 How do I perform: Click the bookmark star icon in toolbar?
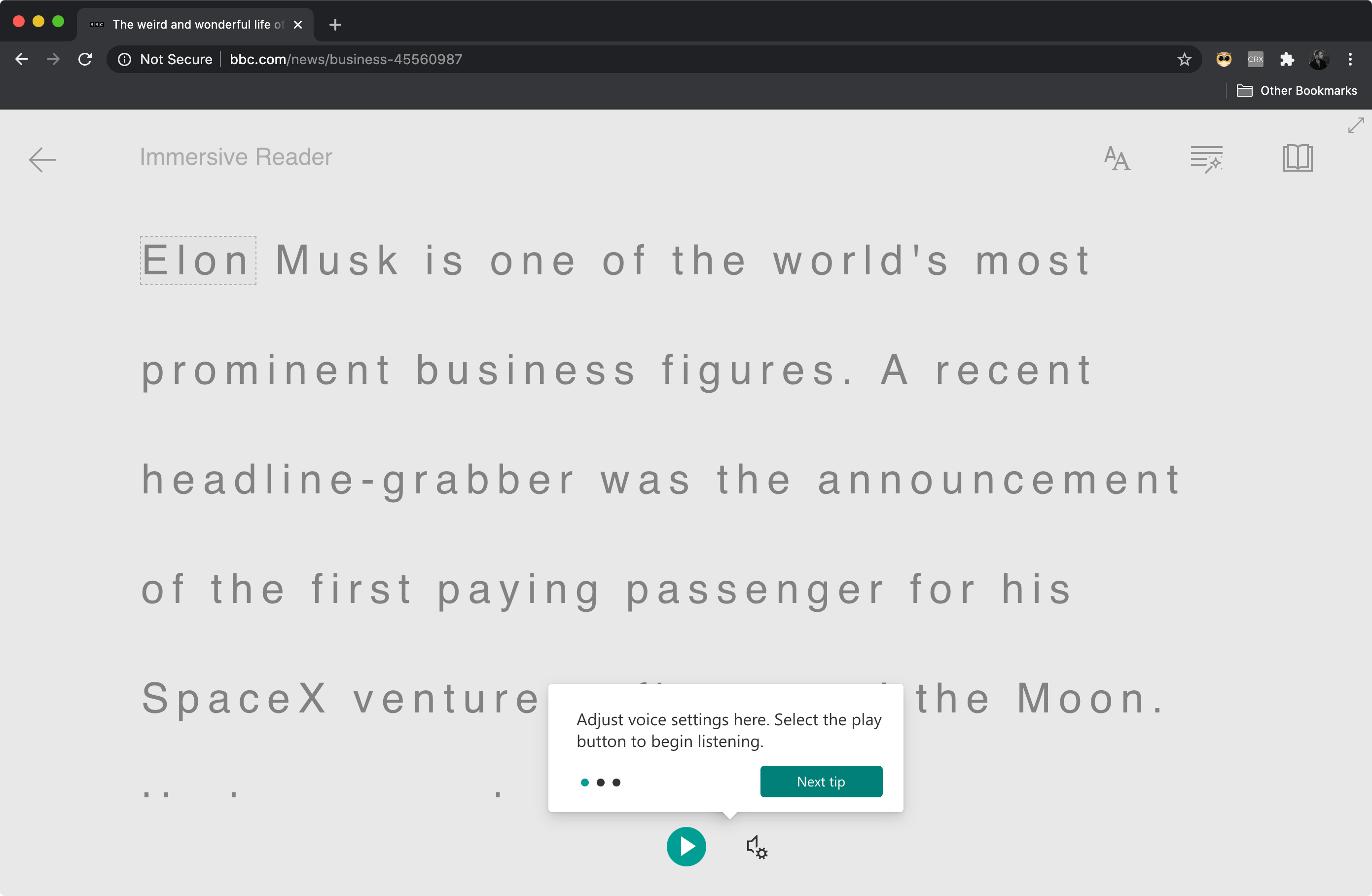pos(1184,59)
